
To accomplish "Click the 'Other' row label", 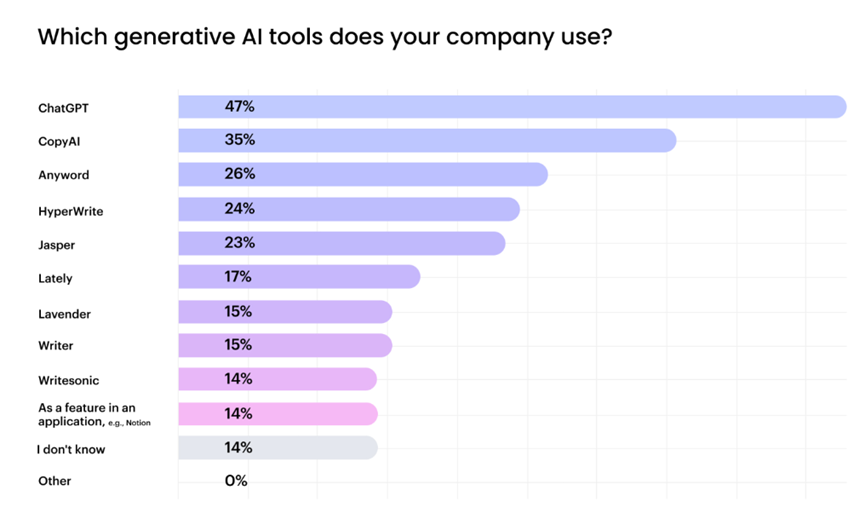I will coord(55,481).
